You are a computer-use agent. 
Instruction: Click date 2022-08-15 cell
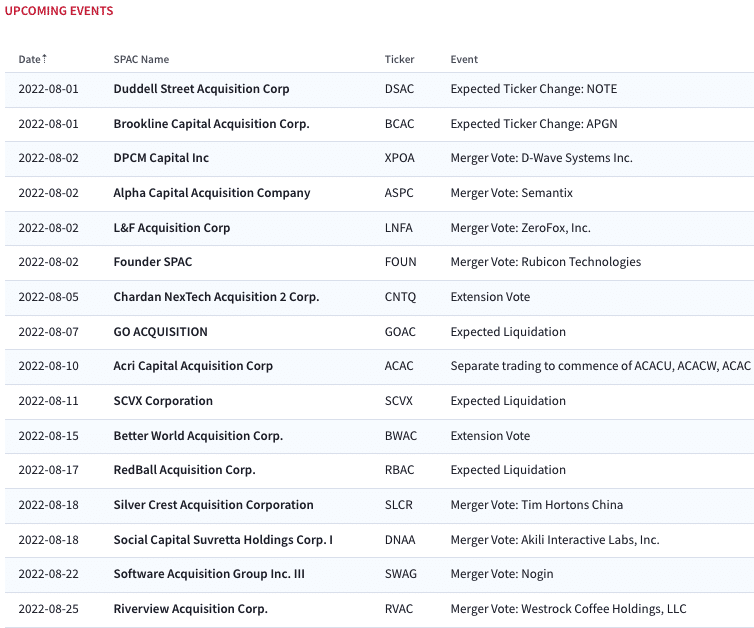click(x=48, y=436)
